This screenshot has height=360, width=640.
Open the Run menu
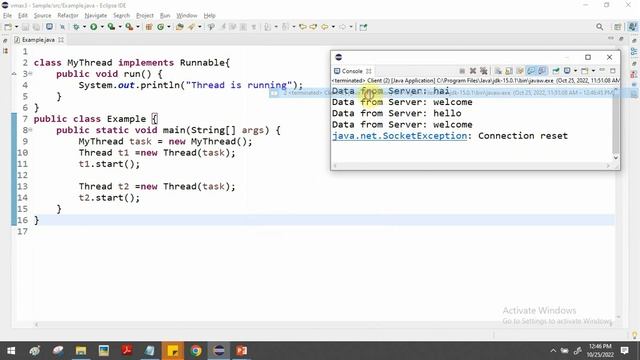point(165,16)
